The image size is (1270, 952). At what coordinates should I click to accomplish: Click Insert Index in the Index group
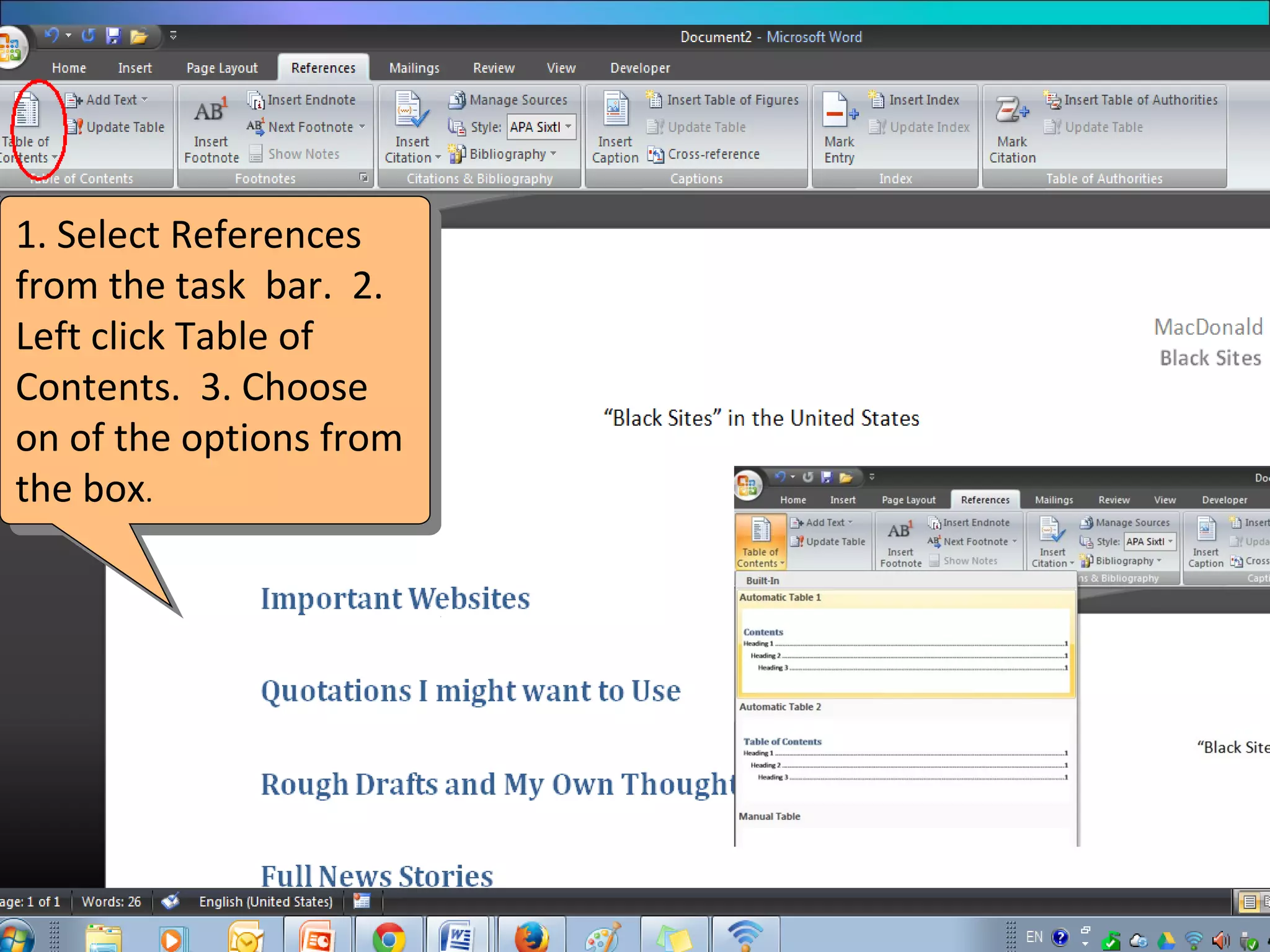[914, 100]
